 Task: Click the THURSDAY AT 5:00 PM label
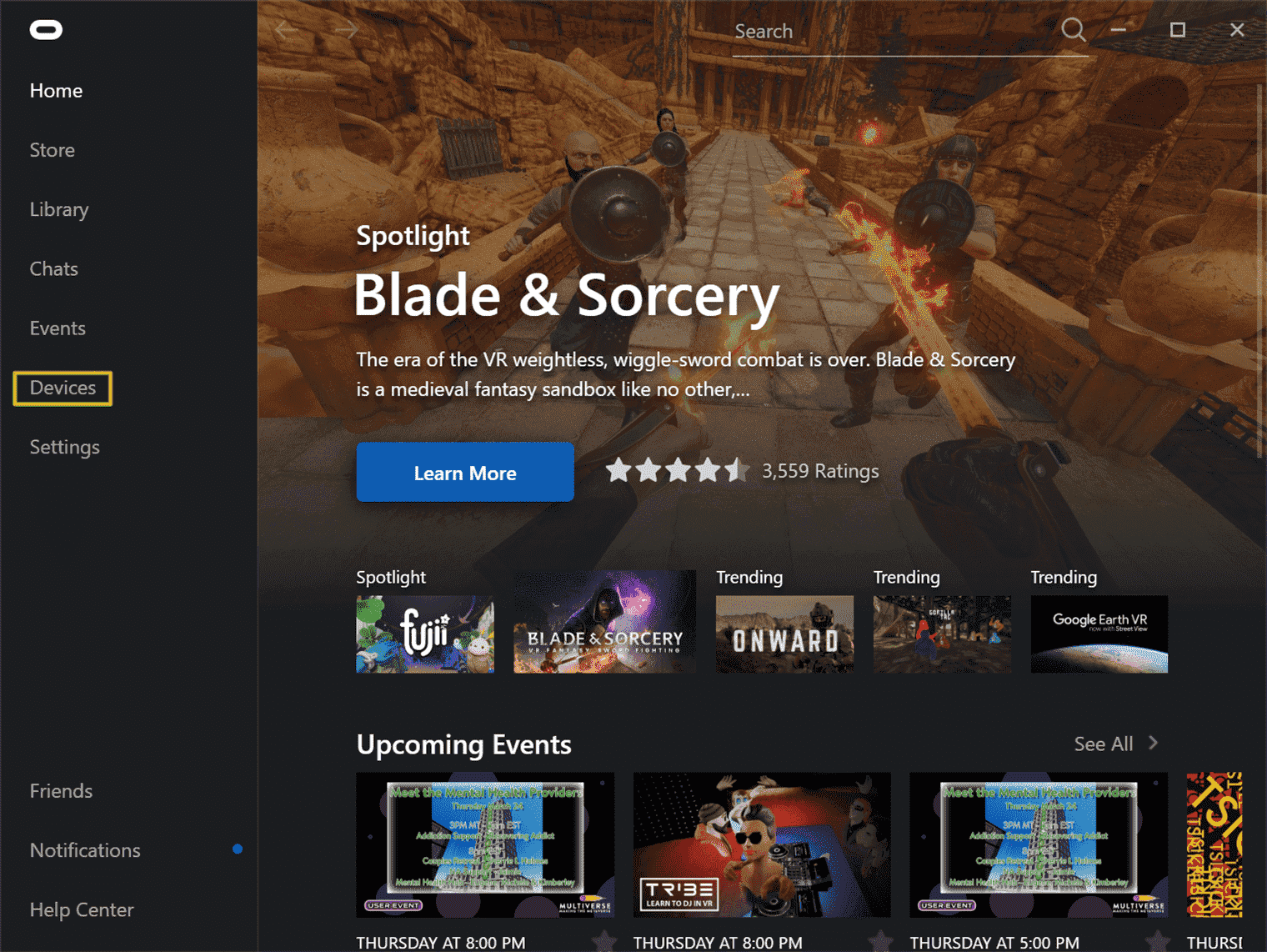pos(994,943)
